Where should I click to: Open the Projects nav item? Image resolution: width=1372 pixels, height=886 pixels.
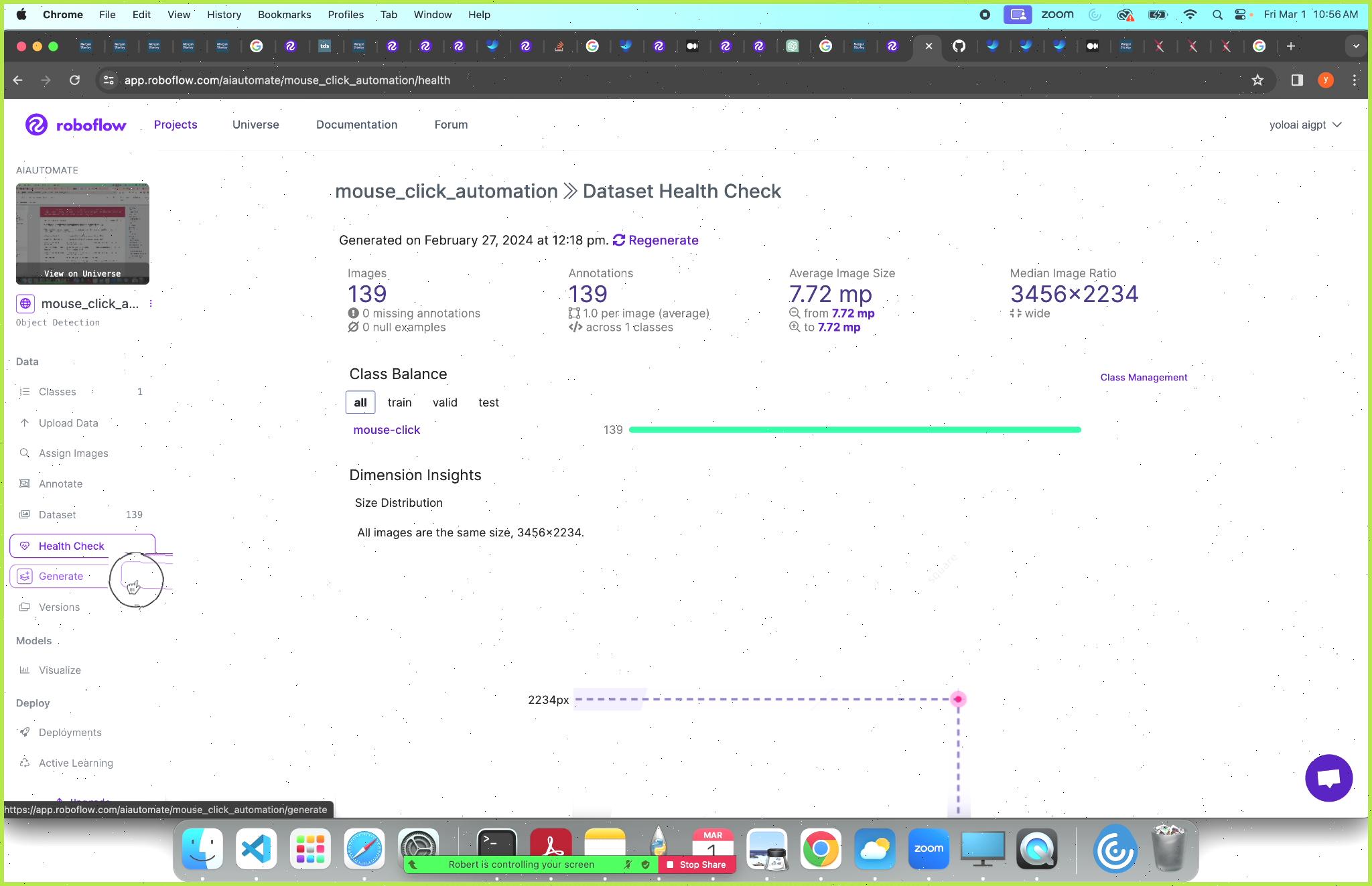[x=176, y=125]
